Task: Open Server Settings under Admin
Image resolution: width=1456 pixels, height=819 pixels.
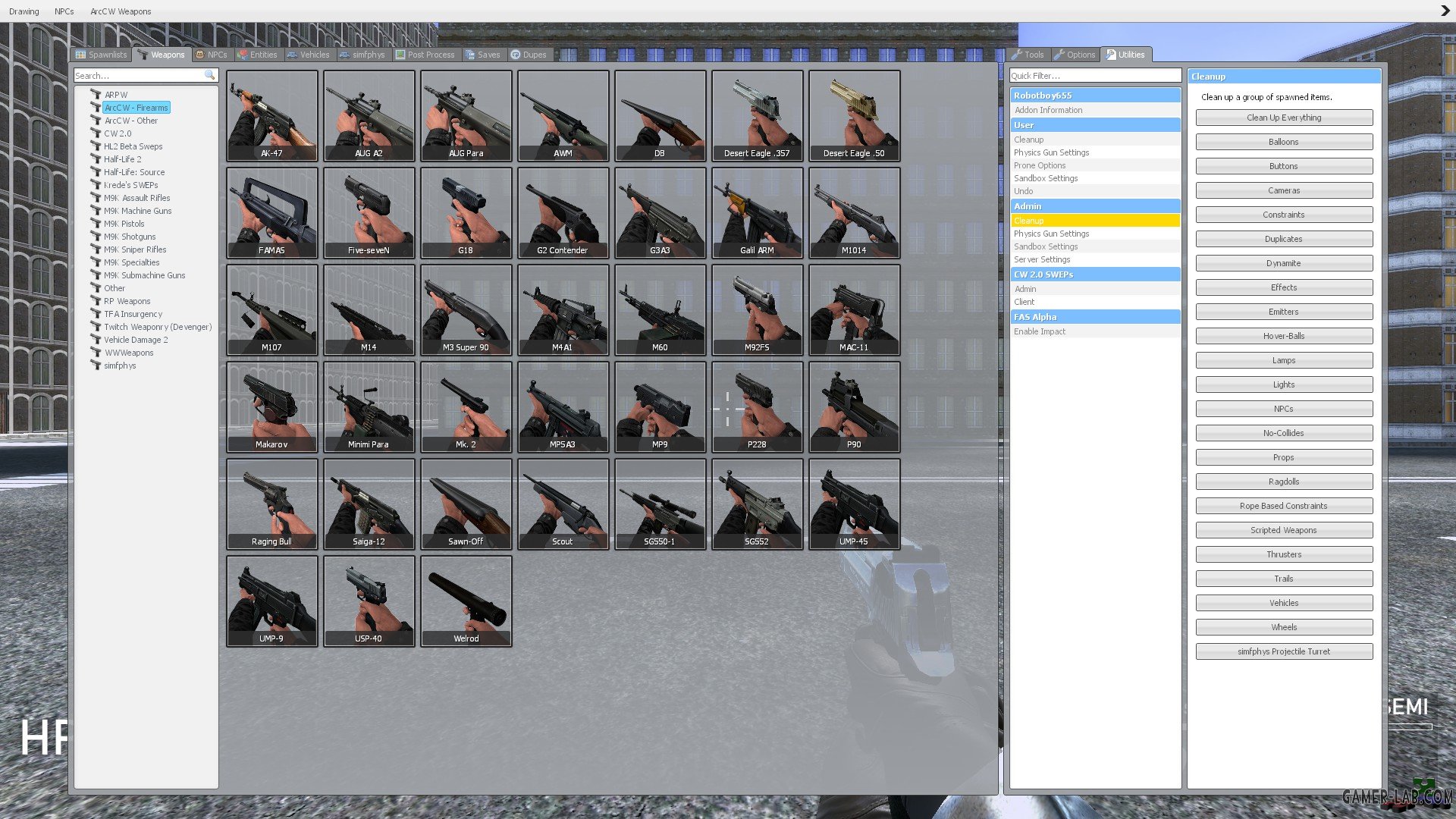Action: pos(1095,259)
